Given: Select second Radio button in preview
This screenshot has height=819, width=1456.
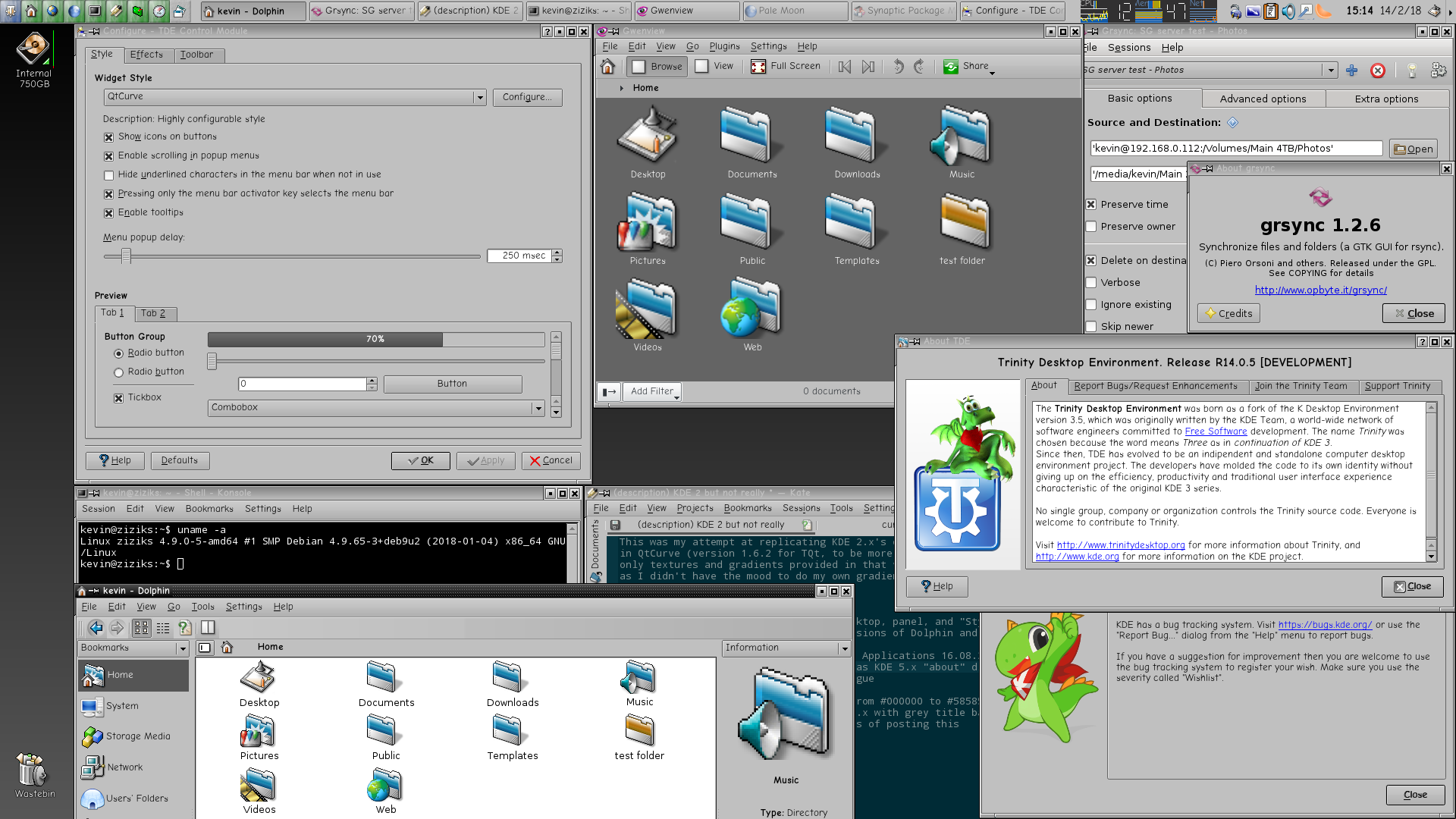Looking at the screenshot, I should point(118,372).
